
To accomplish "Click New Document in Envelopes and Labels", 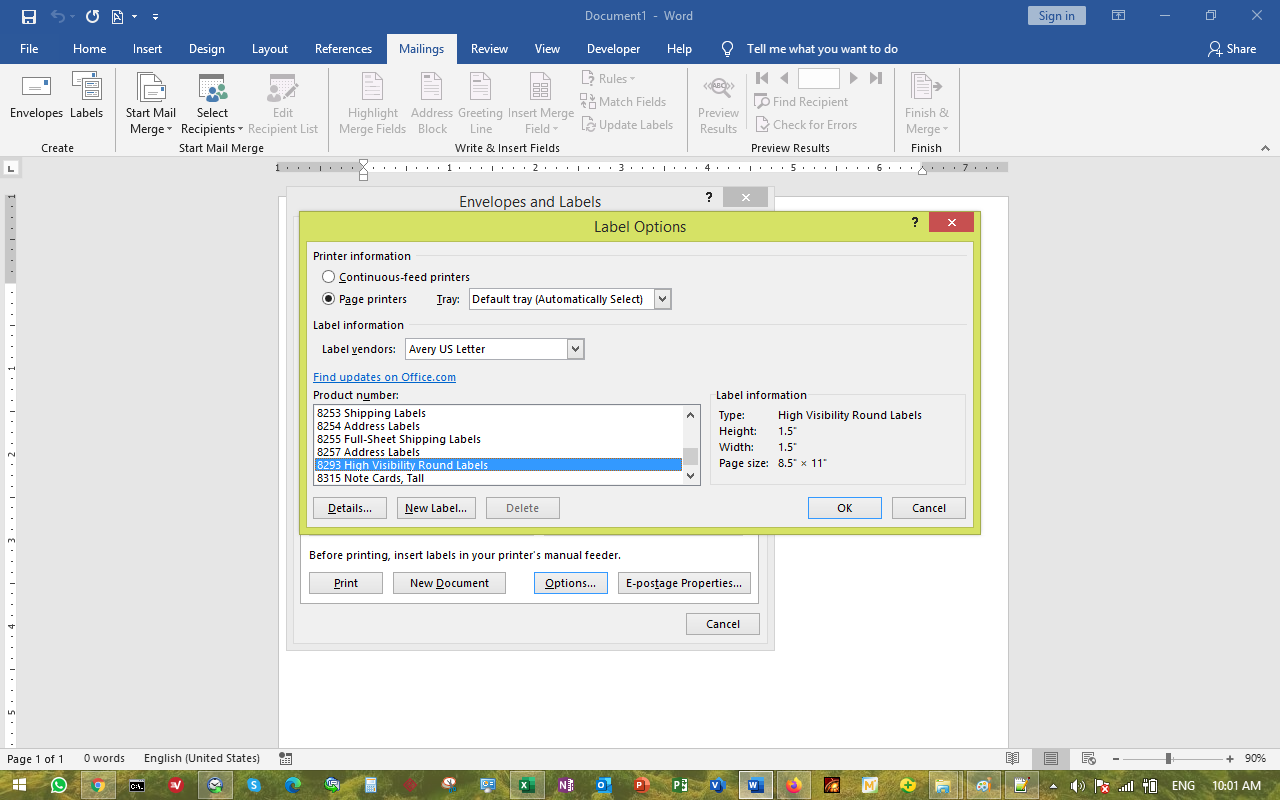I will [x=449, y=583].
